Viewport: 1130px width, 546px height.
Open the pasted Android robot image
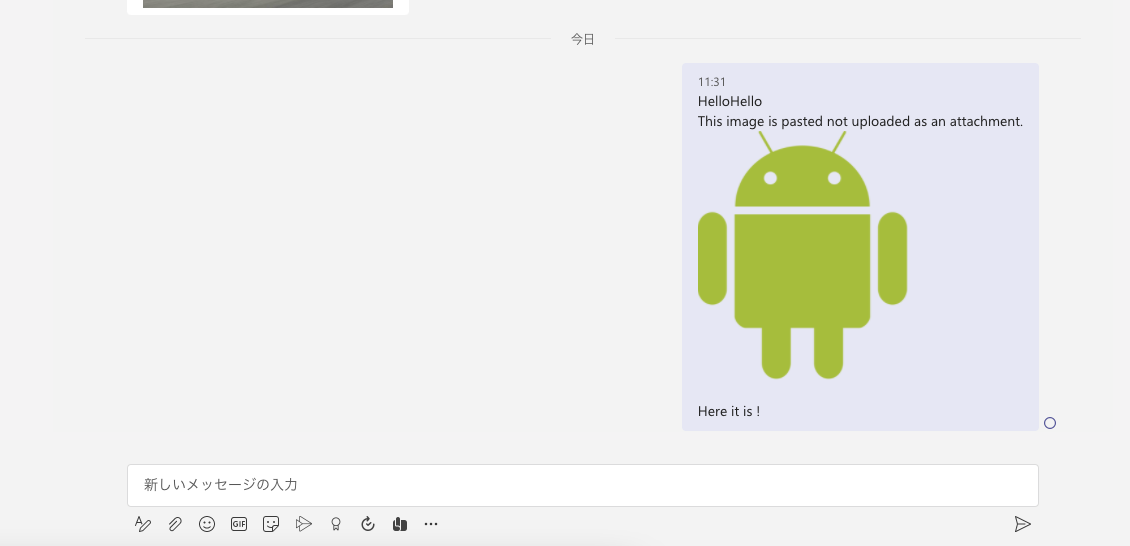pos(802,255)
